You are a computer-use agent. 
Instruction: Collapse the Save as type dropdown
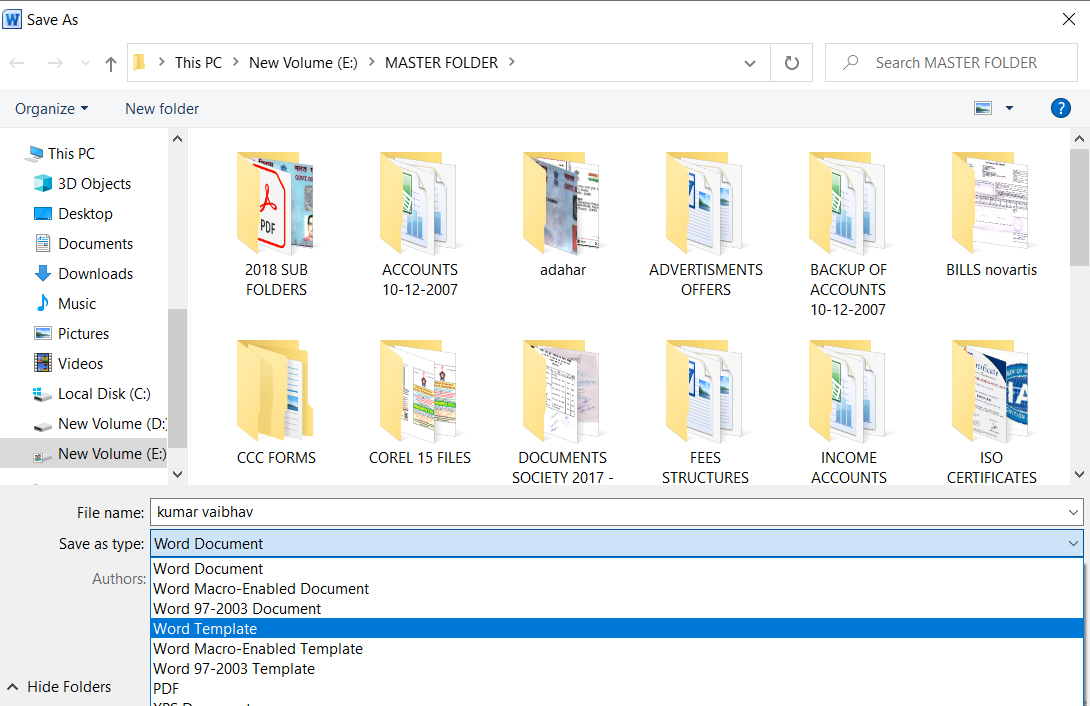pos(1073,543)
